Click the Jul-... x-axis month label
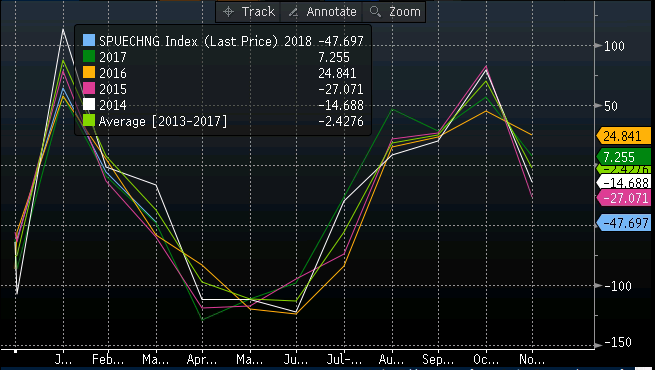 point(344,359)
